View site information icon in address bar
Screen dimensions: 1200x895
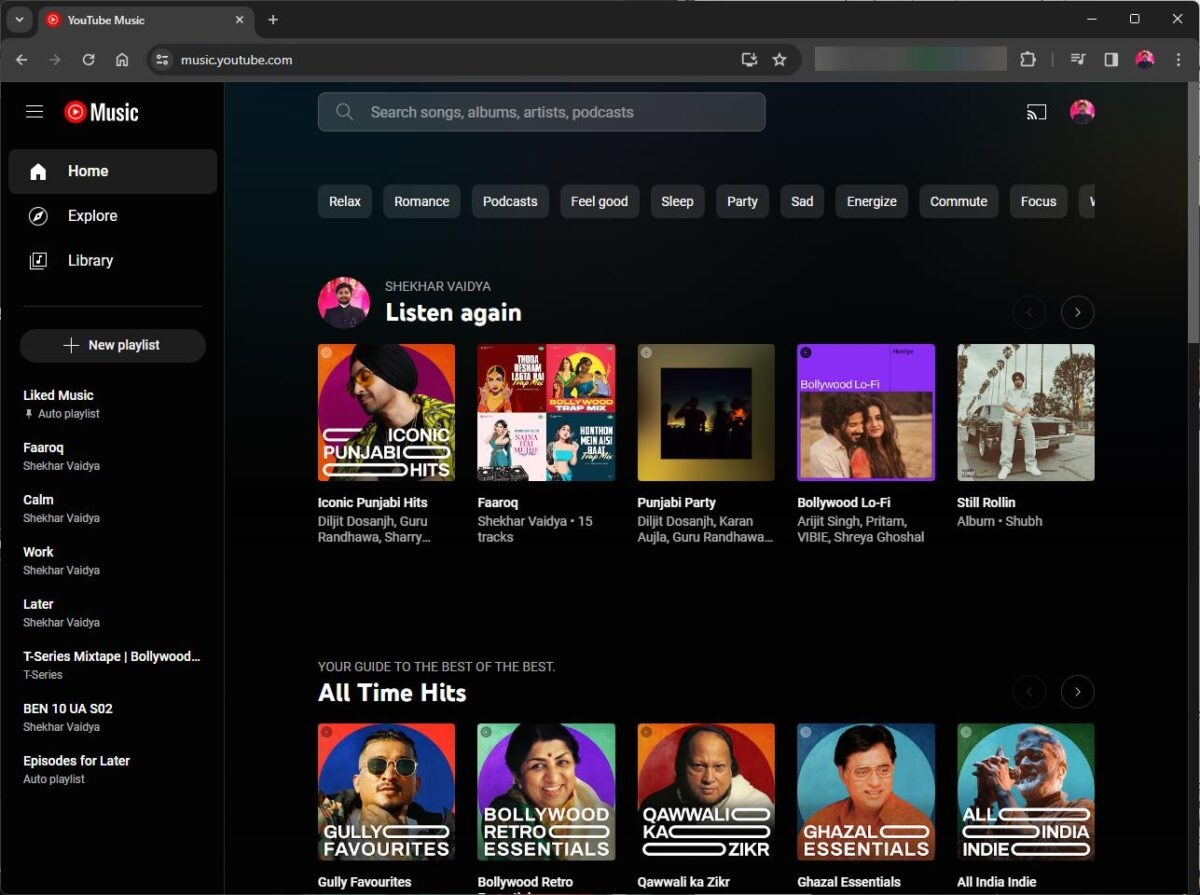point(164,60)
